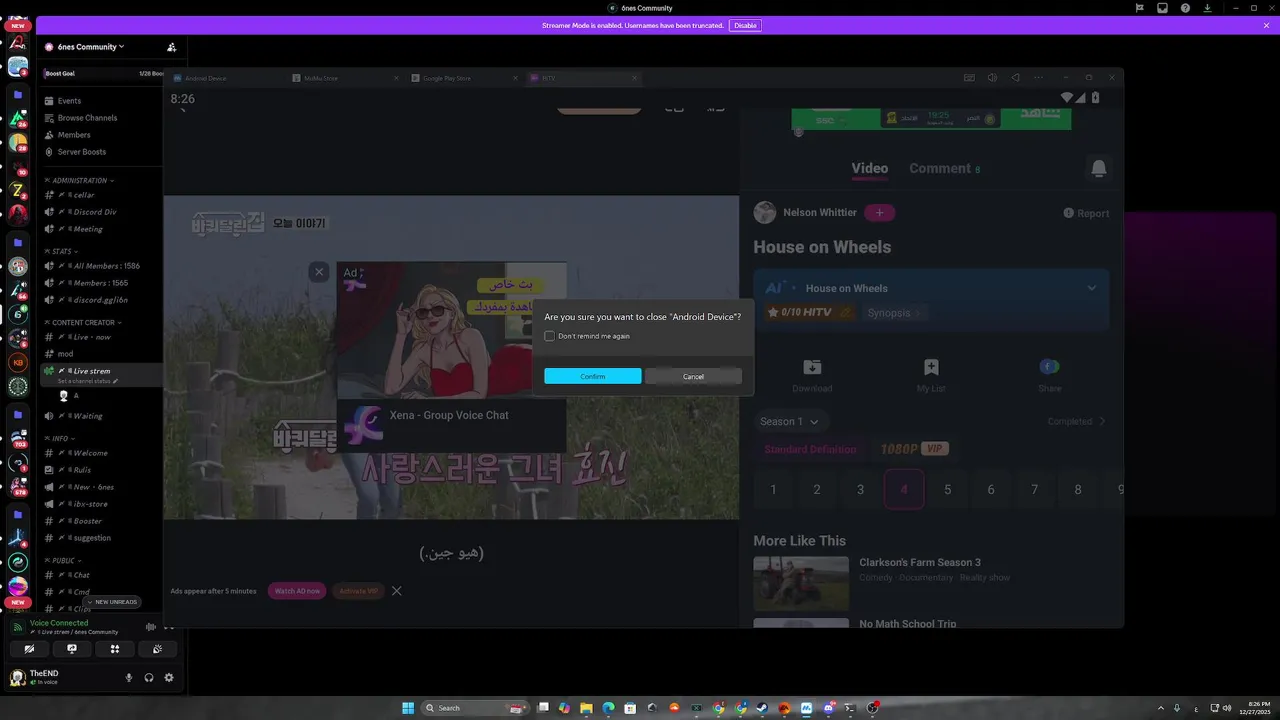Open the Season 1 dropdown

coord(790,421)
